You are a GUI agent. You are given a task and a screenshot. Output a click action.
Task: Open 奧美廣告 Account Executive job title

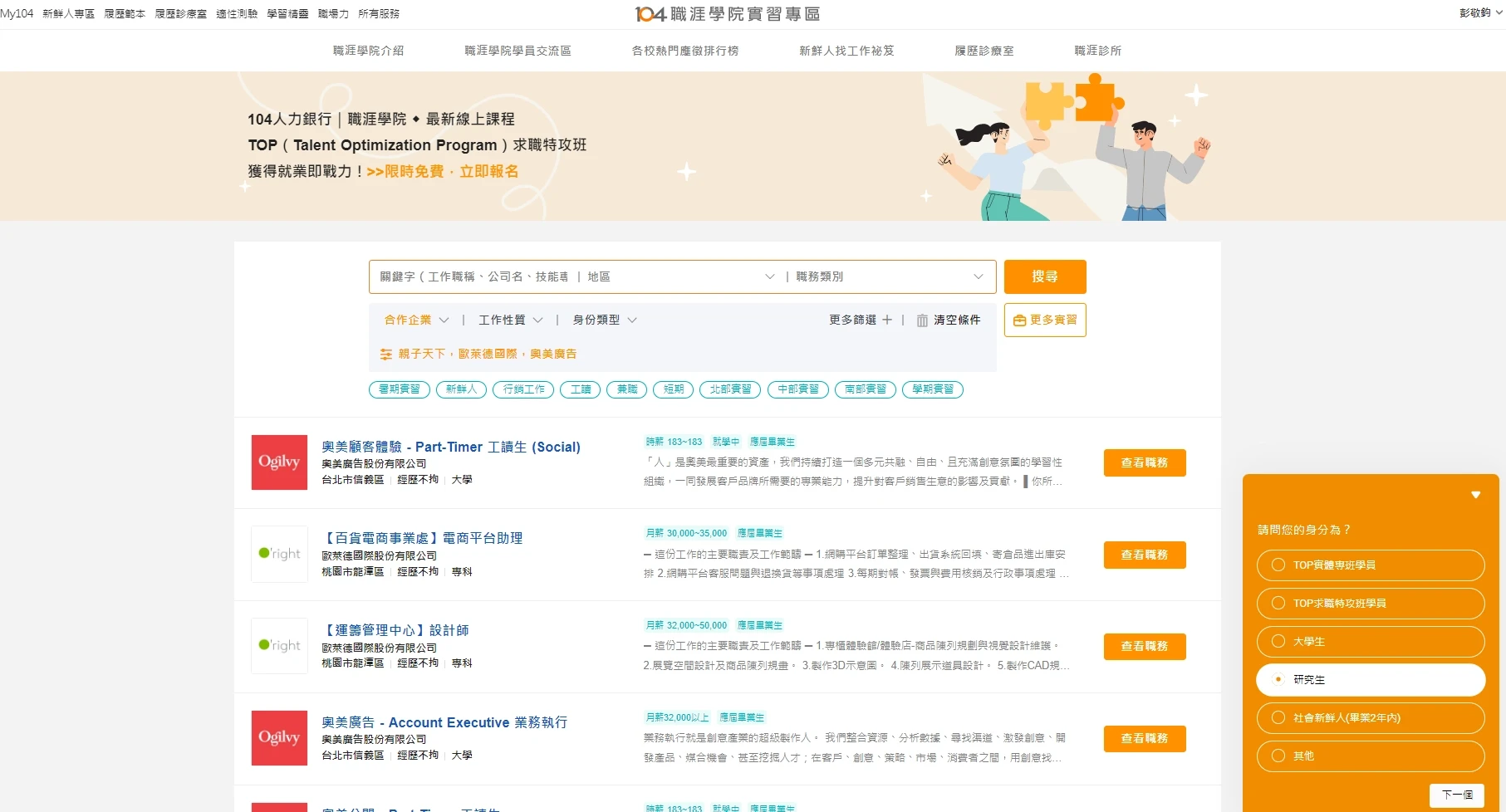coord(444,722)
